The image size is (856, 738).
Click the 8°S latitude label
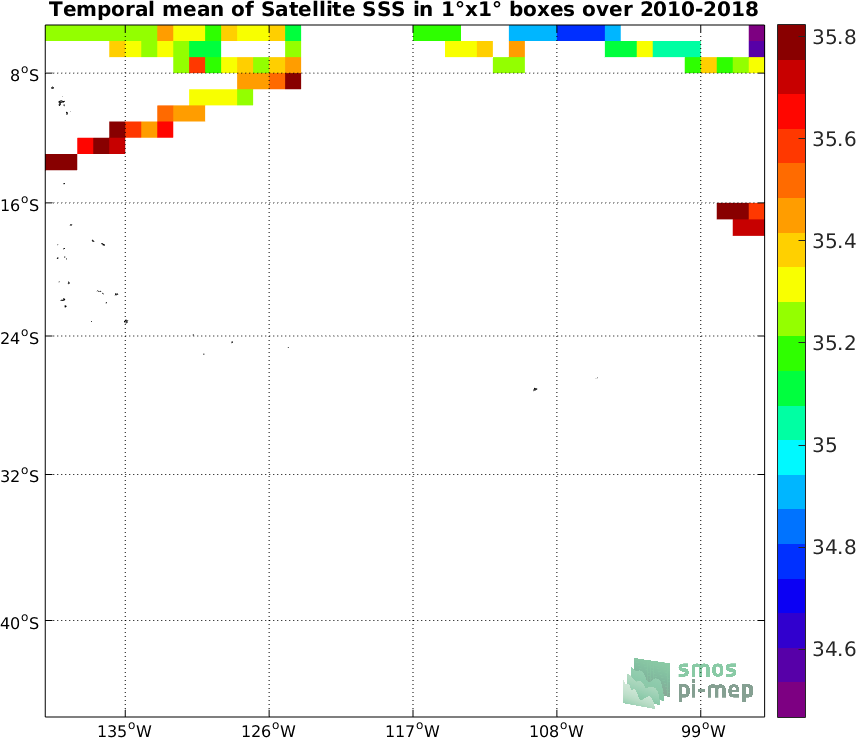tap(25, 75)
